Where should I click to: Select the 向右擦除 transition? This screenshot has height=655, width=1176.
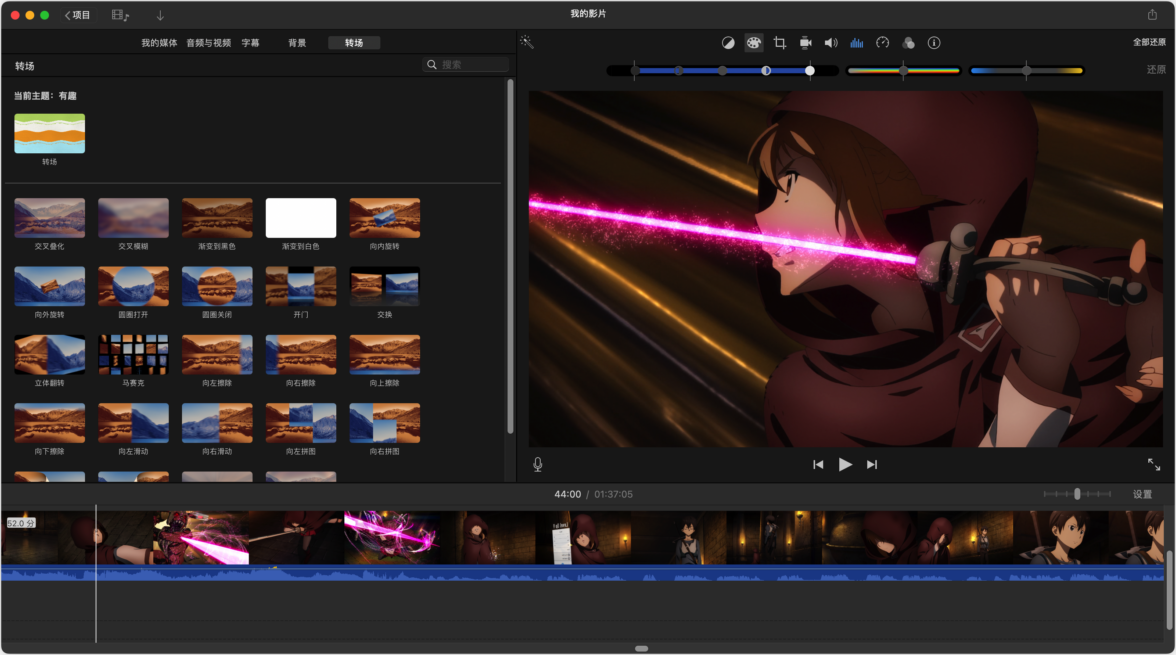(x=301, y=354)
